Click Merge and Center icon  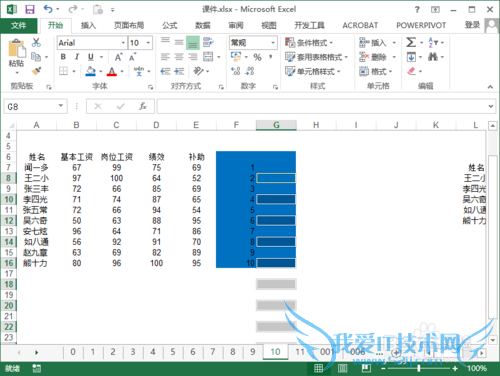pos(208,57)
